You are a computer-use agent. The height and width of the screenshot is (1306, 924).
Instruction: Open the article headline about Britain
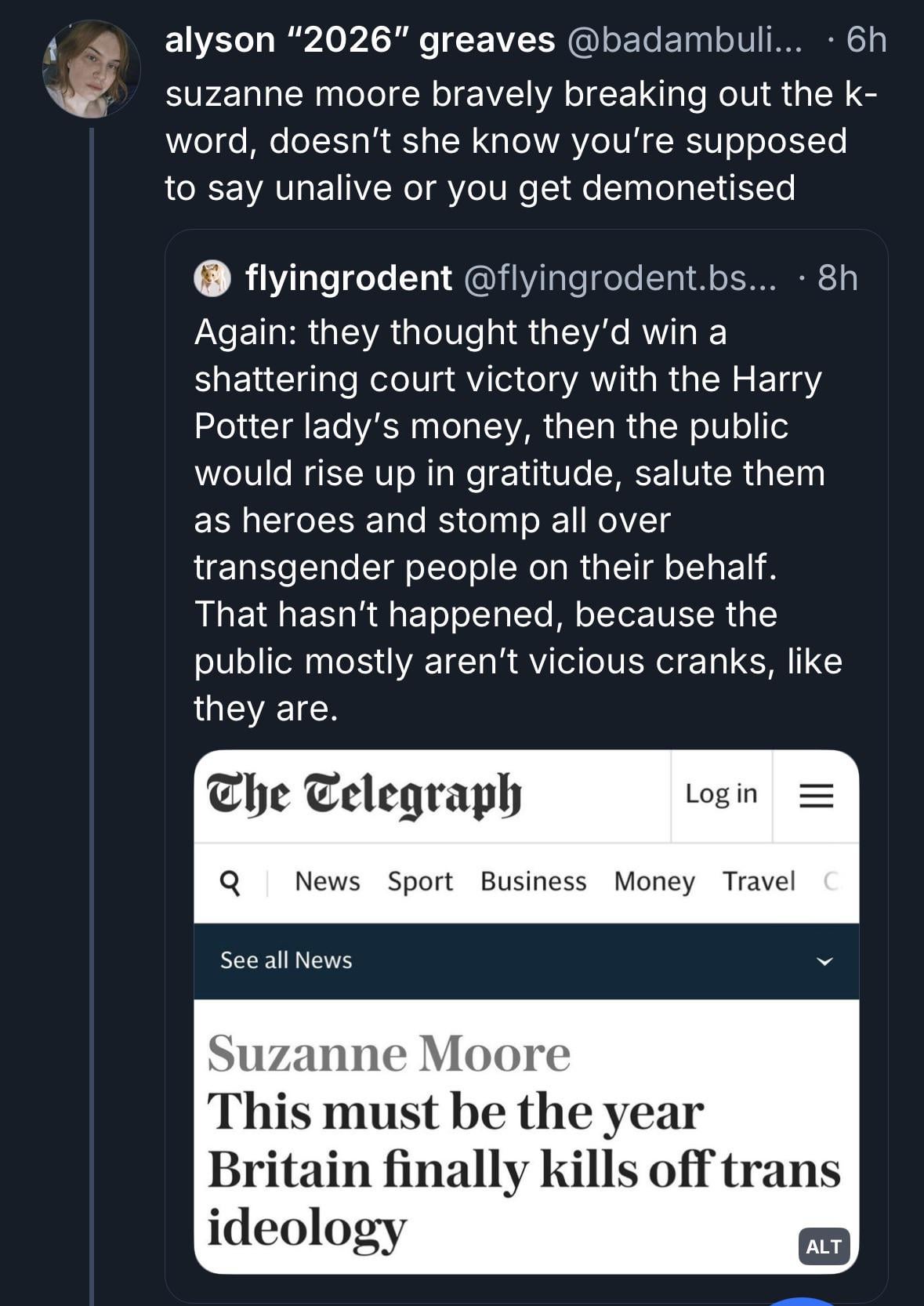[522, 1168]
